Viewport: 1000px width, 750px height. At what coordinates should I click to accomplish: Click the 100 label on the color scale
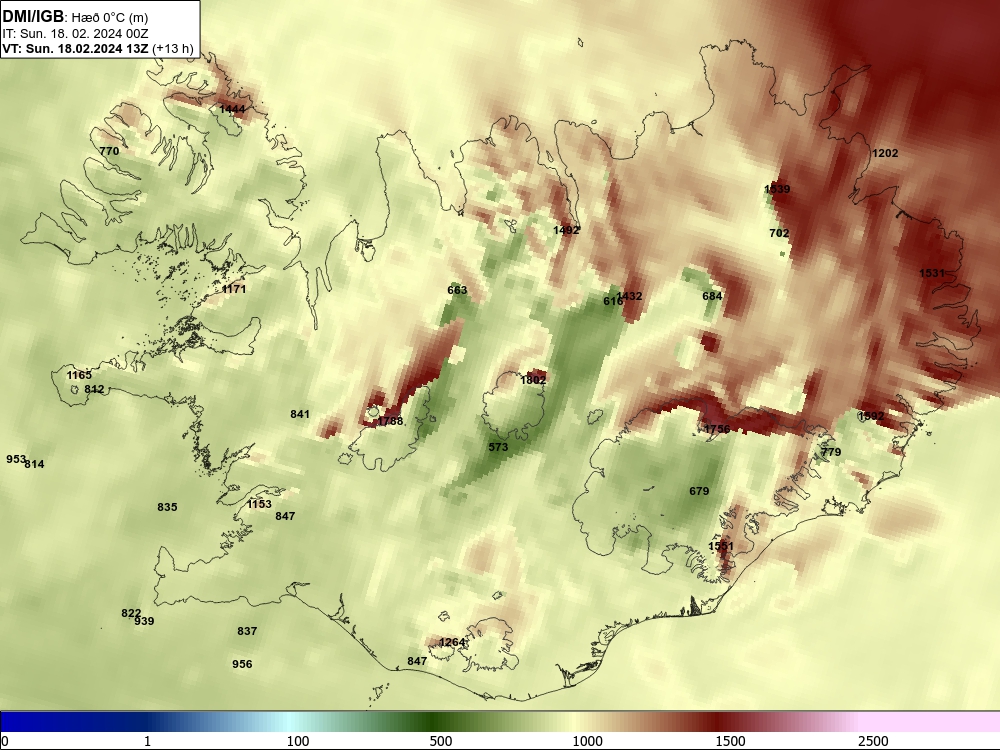click(298, 741)
